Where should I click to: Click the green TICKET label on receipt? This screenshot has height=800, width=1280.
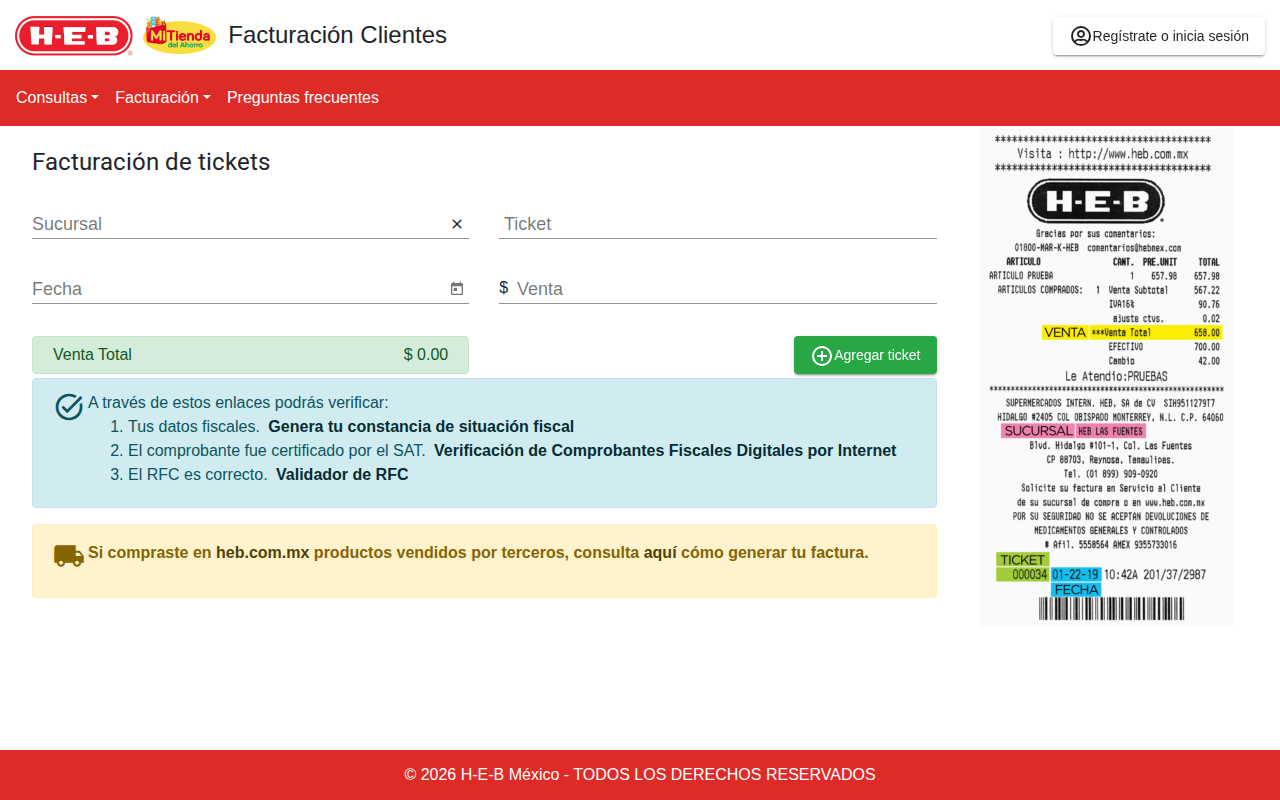click(1022, 560)
